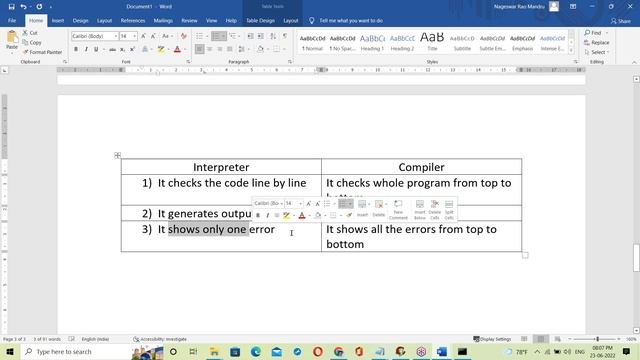Click the Replace button
The height and width of the screenshot is (360, 640).
[x=597, y=42]
